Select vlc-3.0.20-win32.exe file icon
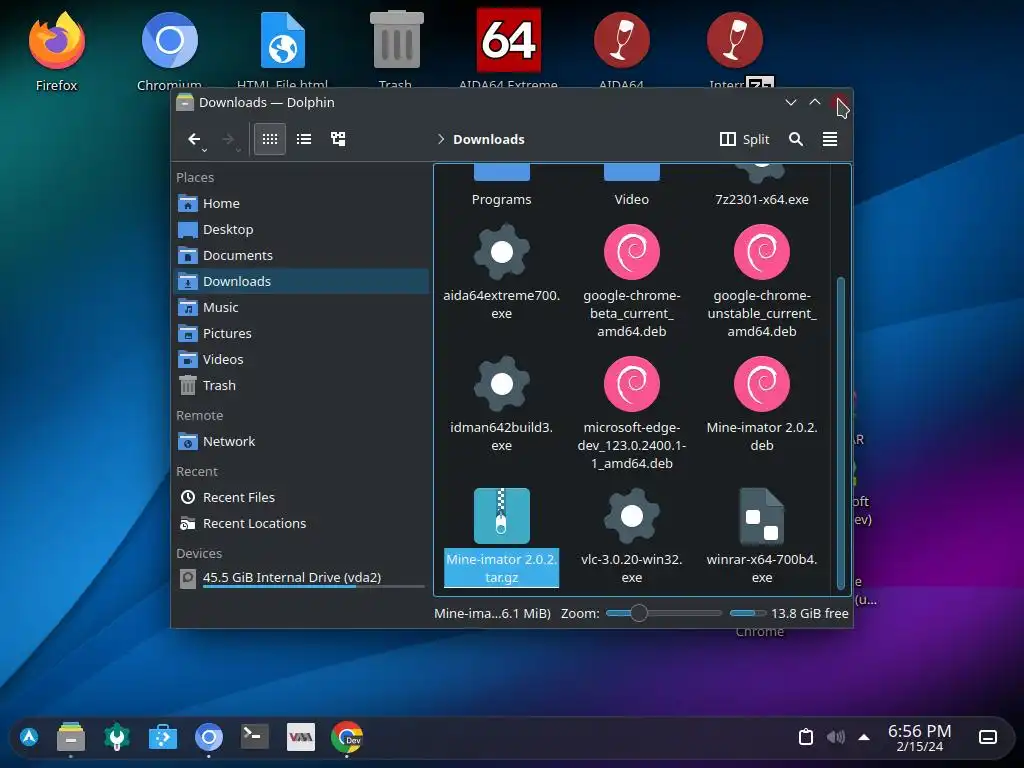The height and width of the screenshot is (768, 1024). click(x=632, y=516)
